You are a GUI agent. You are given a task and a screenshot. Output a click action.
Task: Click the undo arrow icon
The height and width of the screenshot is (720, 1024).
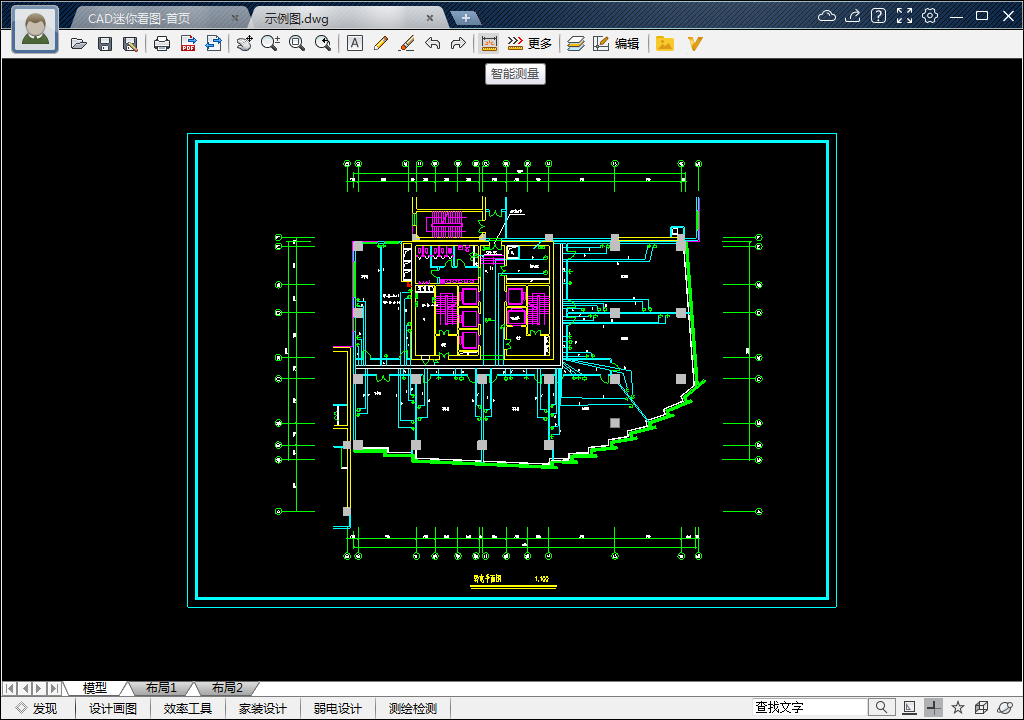pyautogui.click(x=432, y=43)
